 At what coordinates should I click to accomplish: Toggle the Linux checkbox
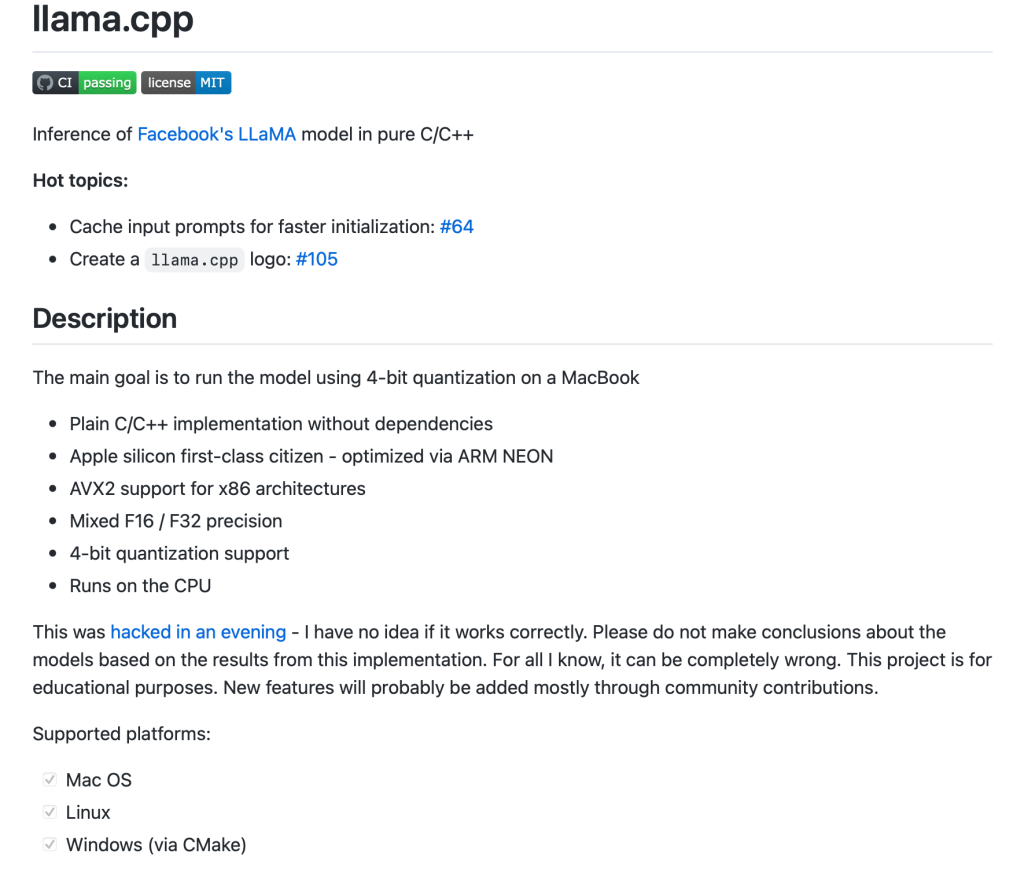[x=49, y=812]
